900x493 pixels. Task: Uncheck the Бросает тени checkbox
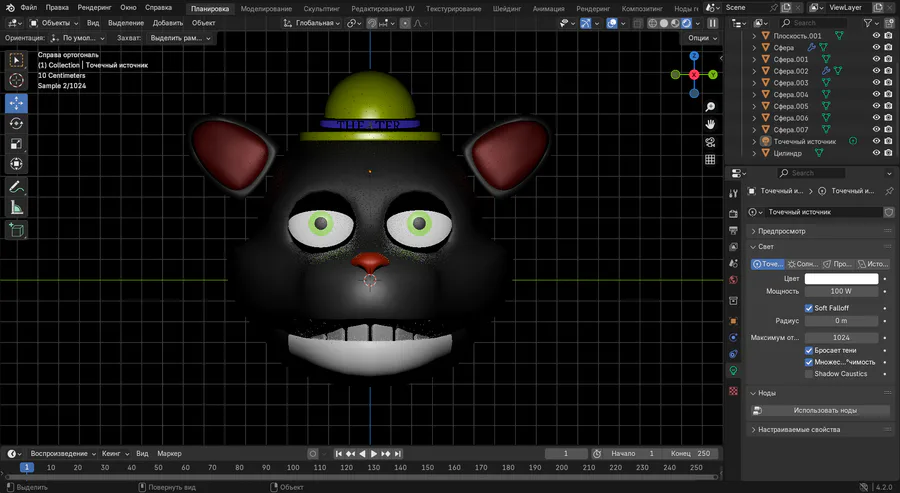(809, 350)
